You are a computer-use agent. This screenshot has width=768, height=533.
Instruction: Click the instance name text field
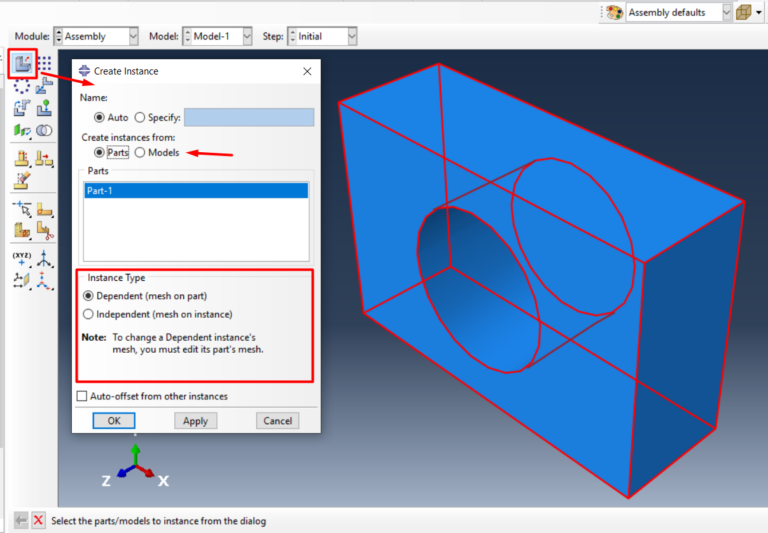pyautogui.click(x=249, y=117)
